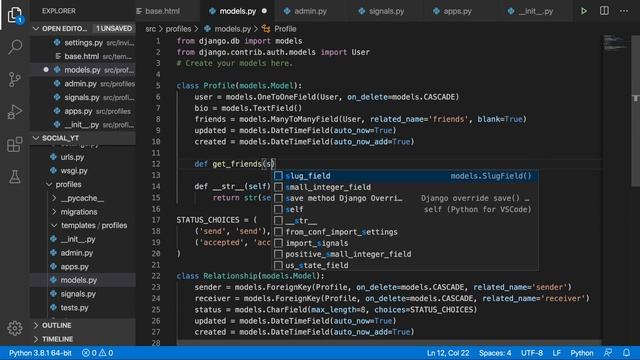Click Ln 12, Col 22 go to line

(448, 353)
